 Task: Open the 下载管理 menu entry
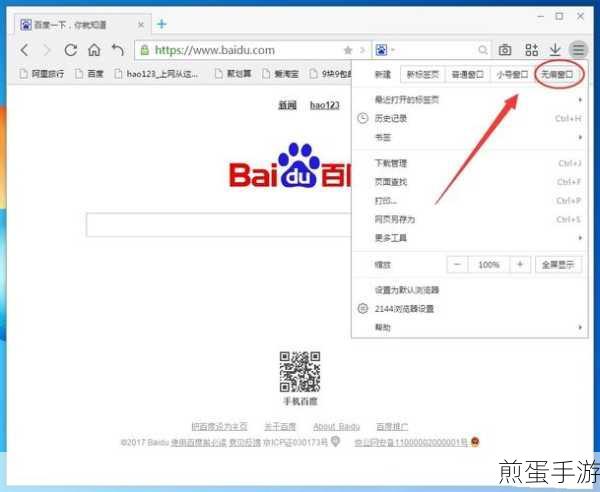[x=469, y=163]
